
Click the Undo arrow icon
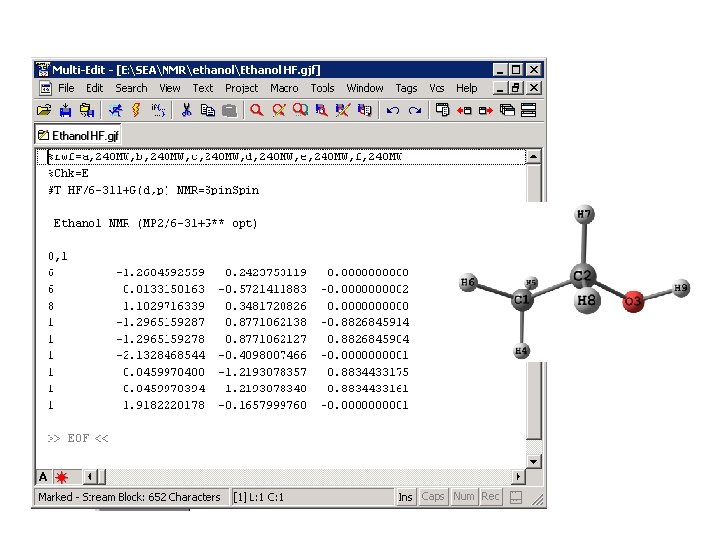(393, 110)
